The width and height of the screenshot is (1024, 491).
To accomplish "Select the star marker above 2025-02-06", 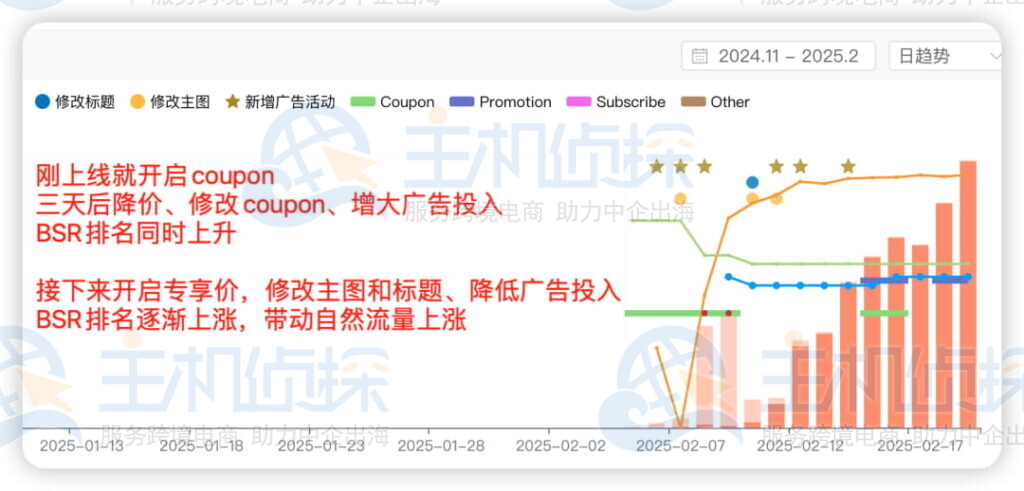I will (x=656, y=166).
